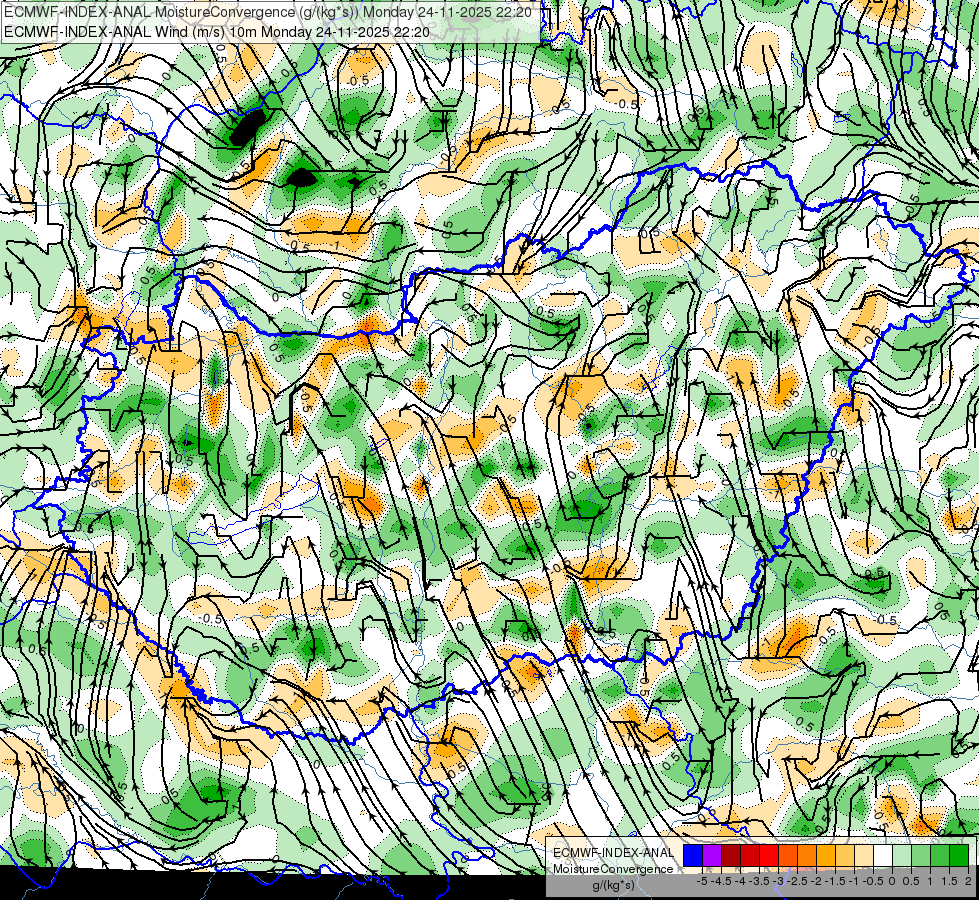Click the legend tick label -4
This screenshot has height=900, width=979.
(x=740, y=881)
